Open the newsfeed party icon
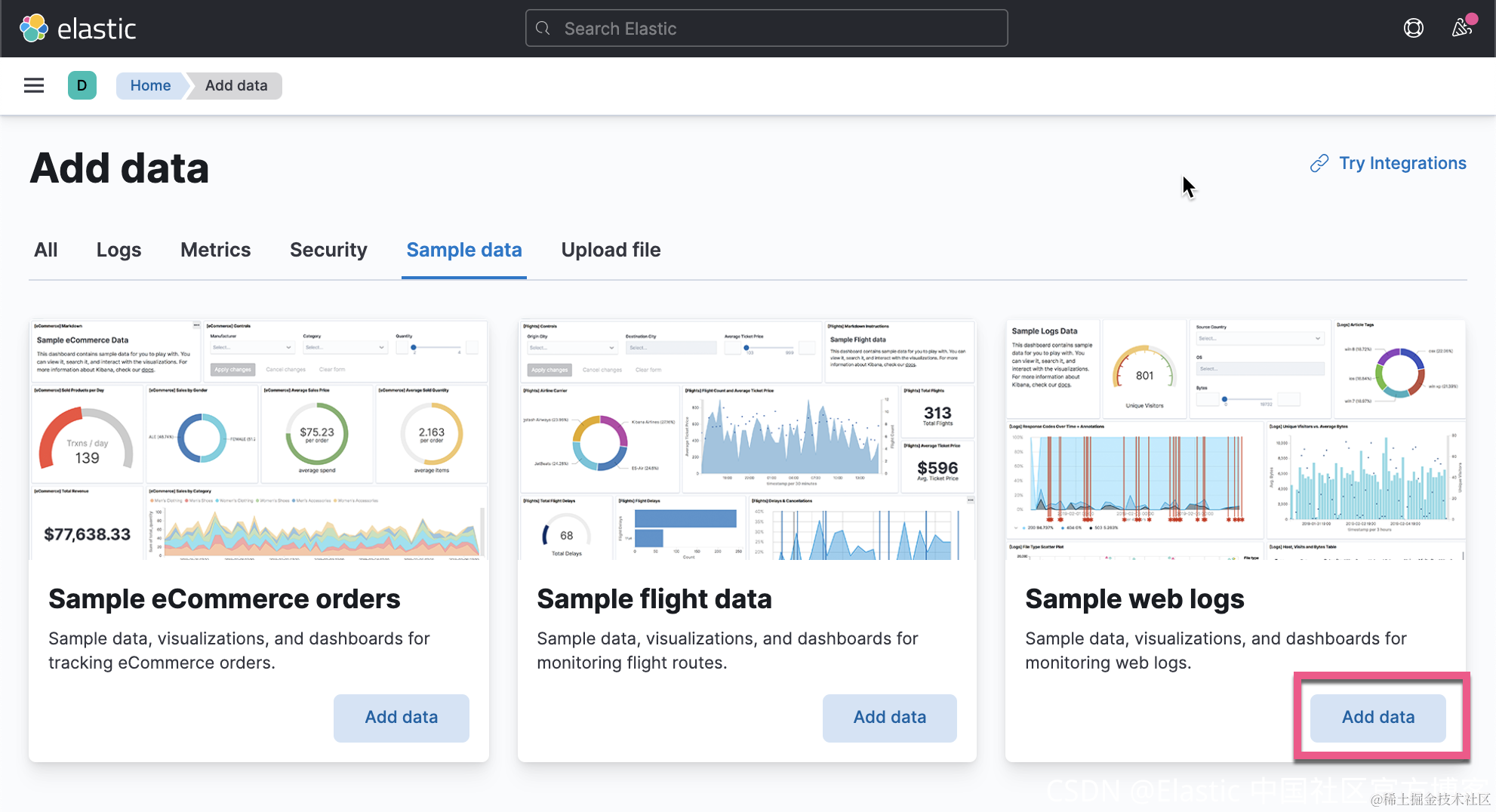This screenshot has width=1496, height=812. click(1463, 29)
